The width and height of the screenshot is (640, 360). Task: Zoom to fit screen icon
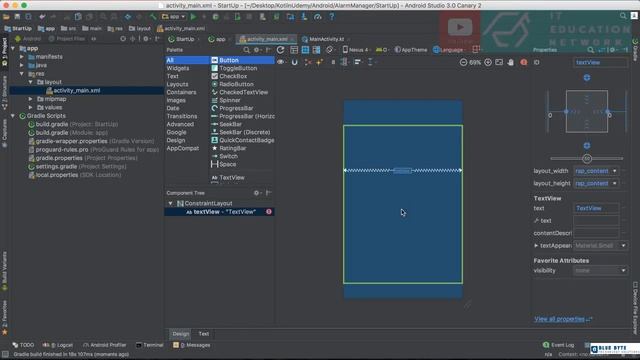499,62
